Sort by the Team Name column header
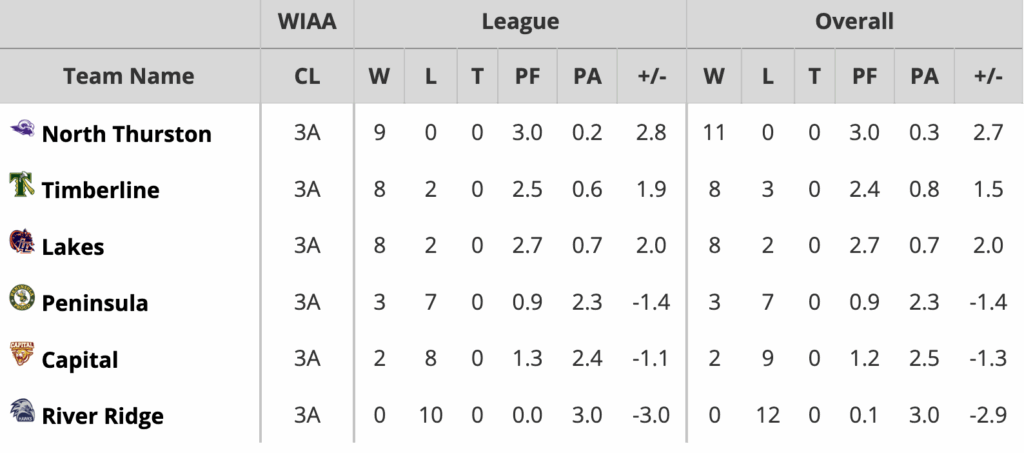Screen dimensions: 1024x453 (x=129, y=76)
